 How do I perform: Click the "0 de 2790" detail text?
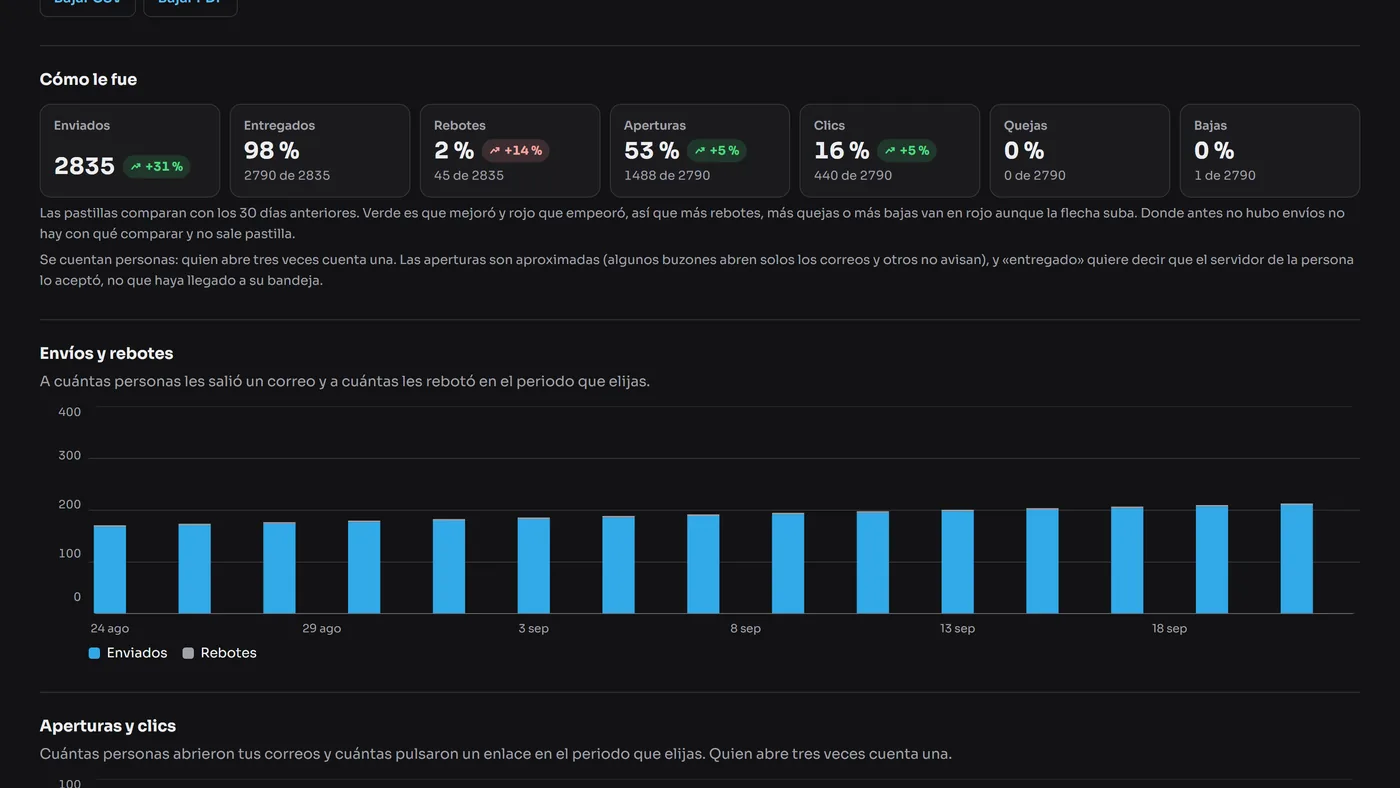click(x=1035, y=175)
